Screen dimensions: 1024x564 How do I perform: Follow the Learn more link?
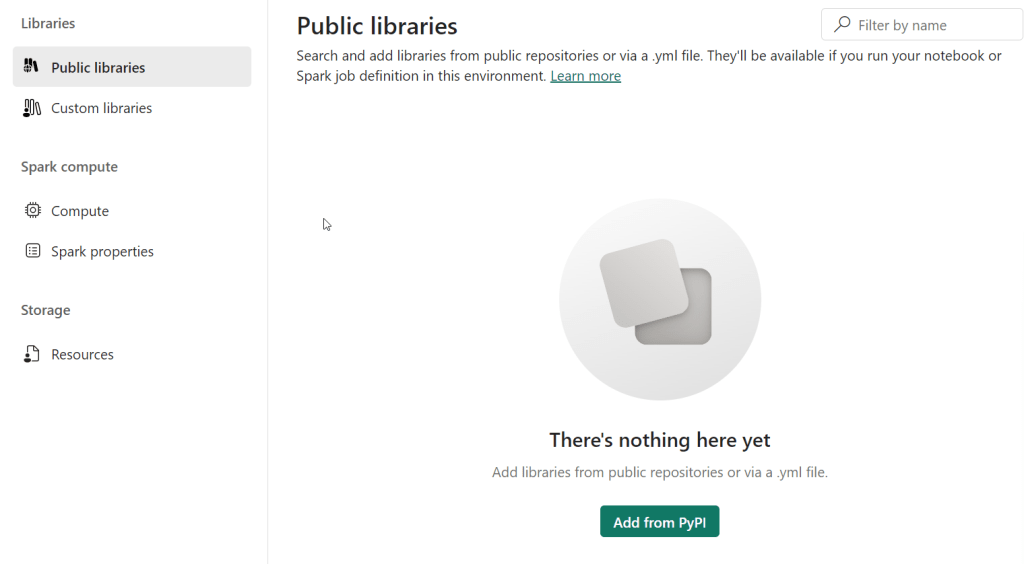tap(585, 76)
